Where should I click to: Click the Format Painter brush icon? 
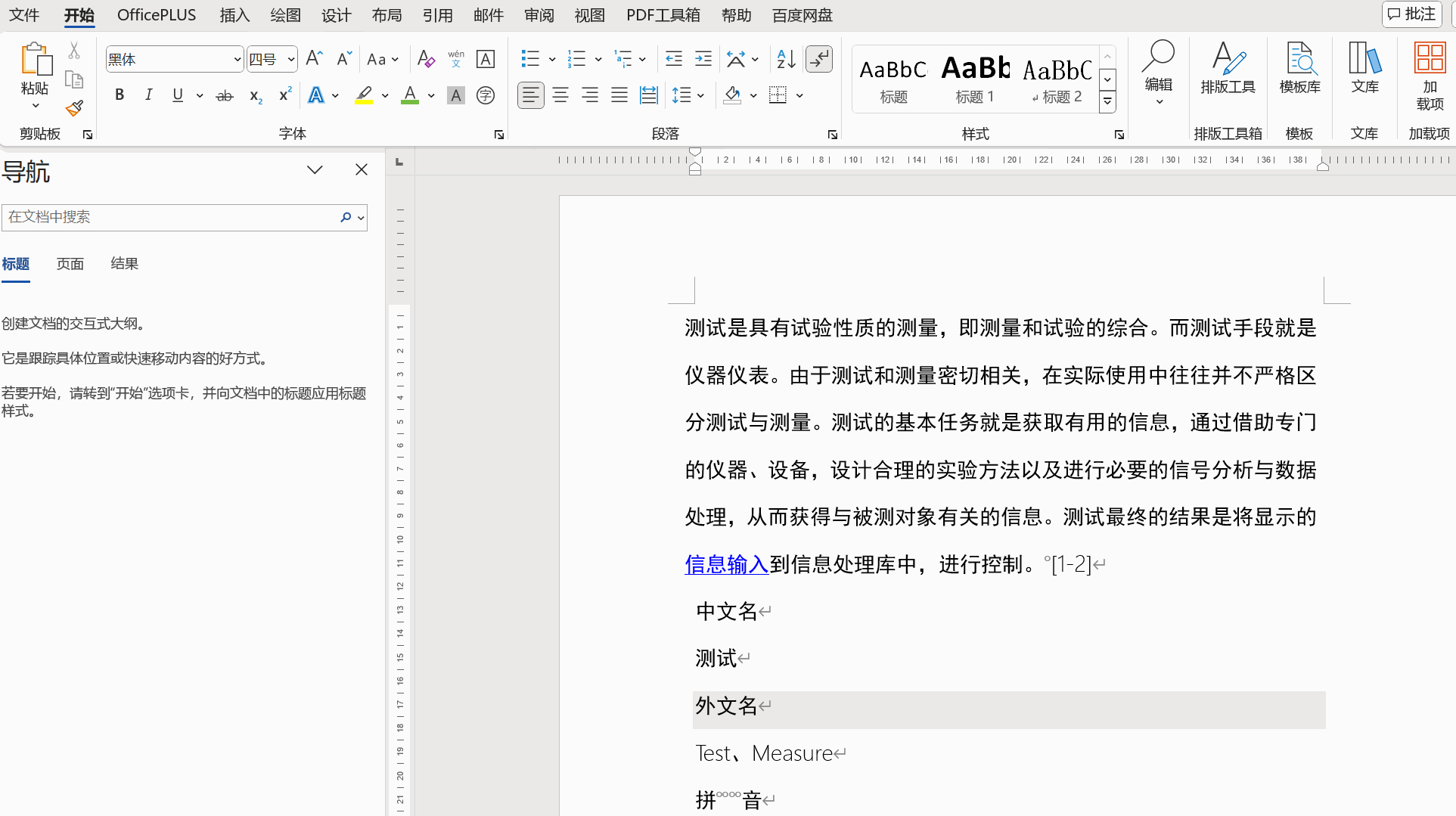74,109
